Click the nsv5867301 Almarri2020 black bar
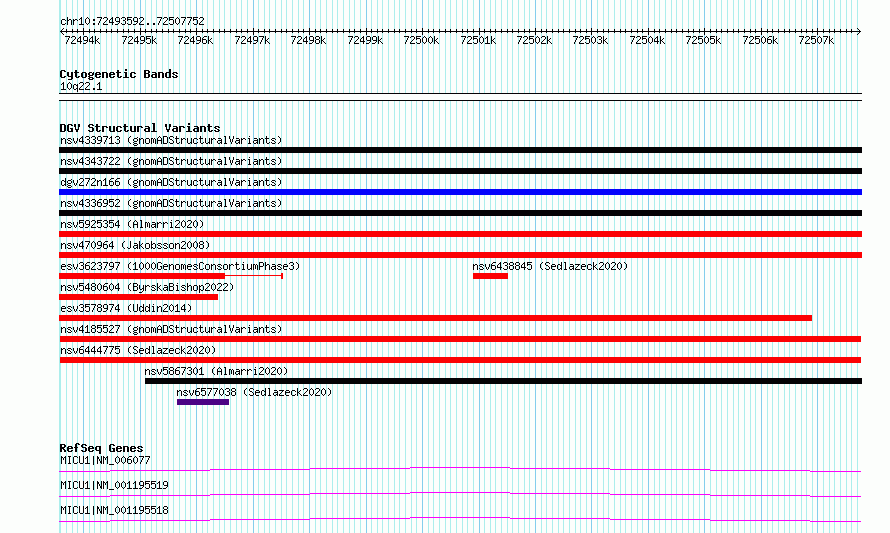 (503, 381)
